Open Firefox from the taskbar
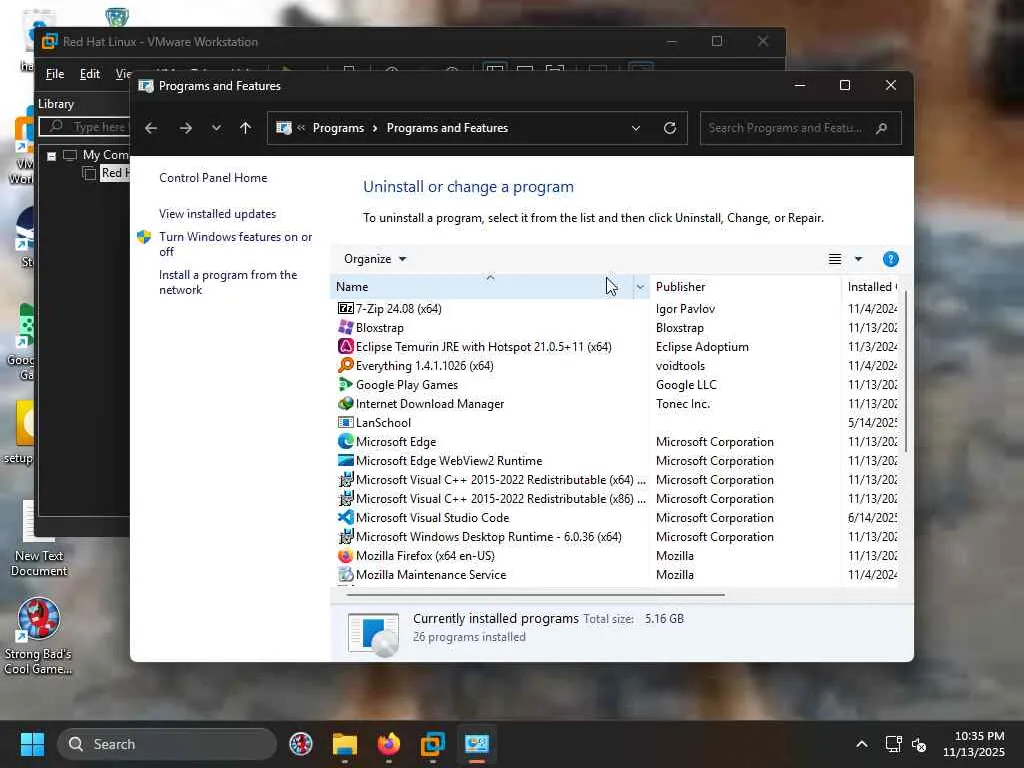The image size is (1024, 768). click(389, 744)
